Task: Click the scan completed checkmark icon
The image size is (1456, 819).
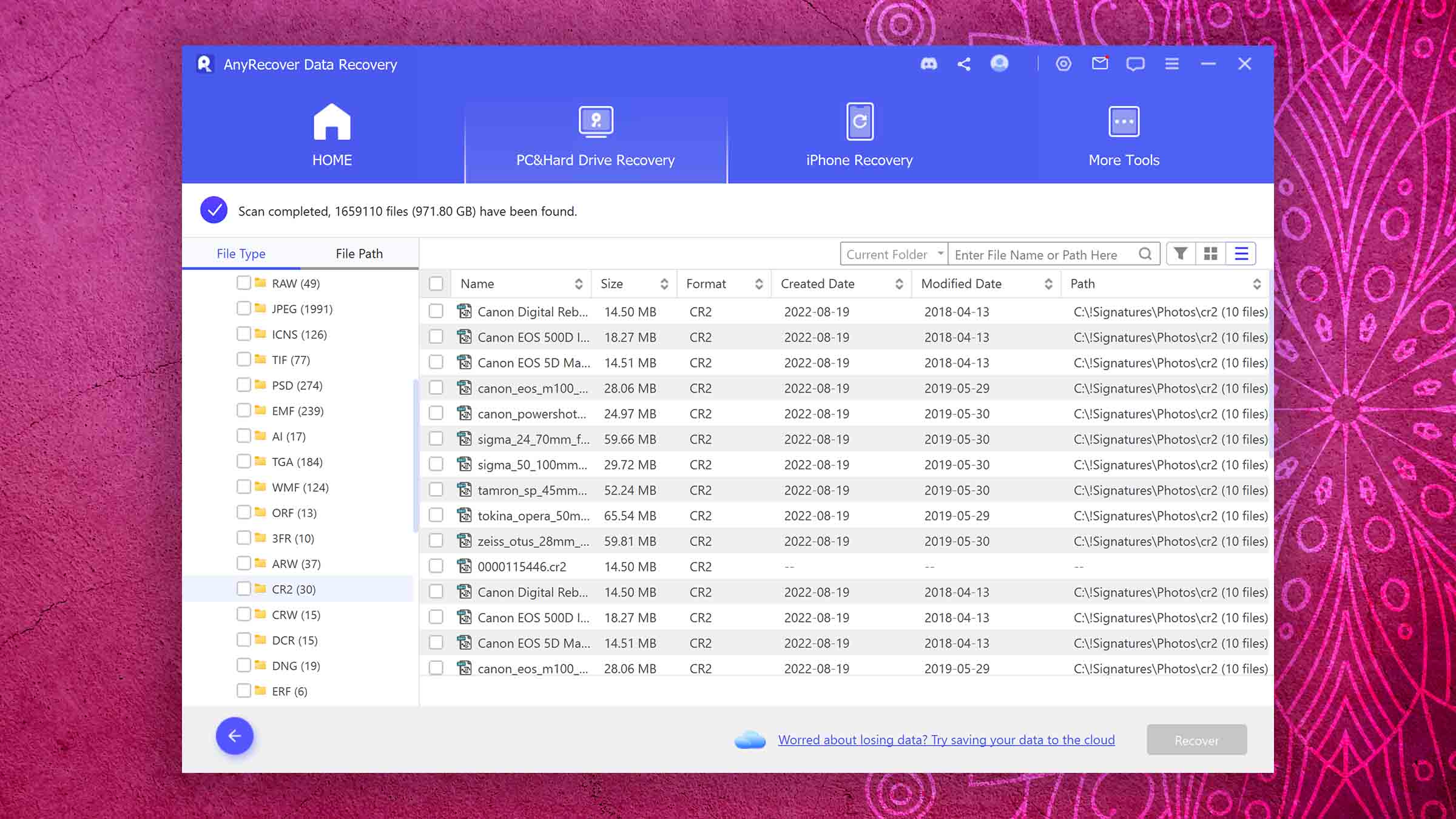Action: [214, 211]
